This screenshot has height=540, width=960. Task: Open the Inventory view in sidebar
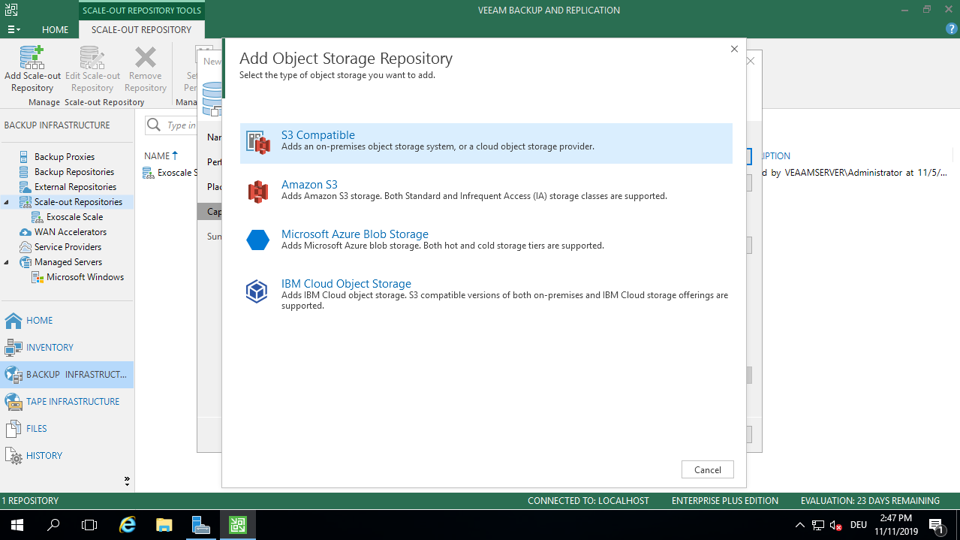click(x=49, y=347)
